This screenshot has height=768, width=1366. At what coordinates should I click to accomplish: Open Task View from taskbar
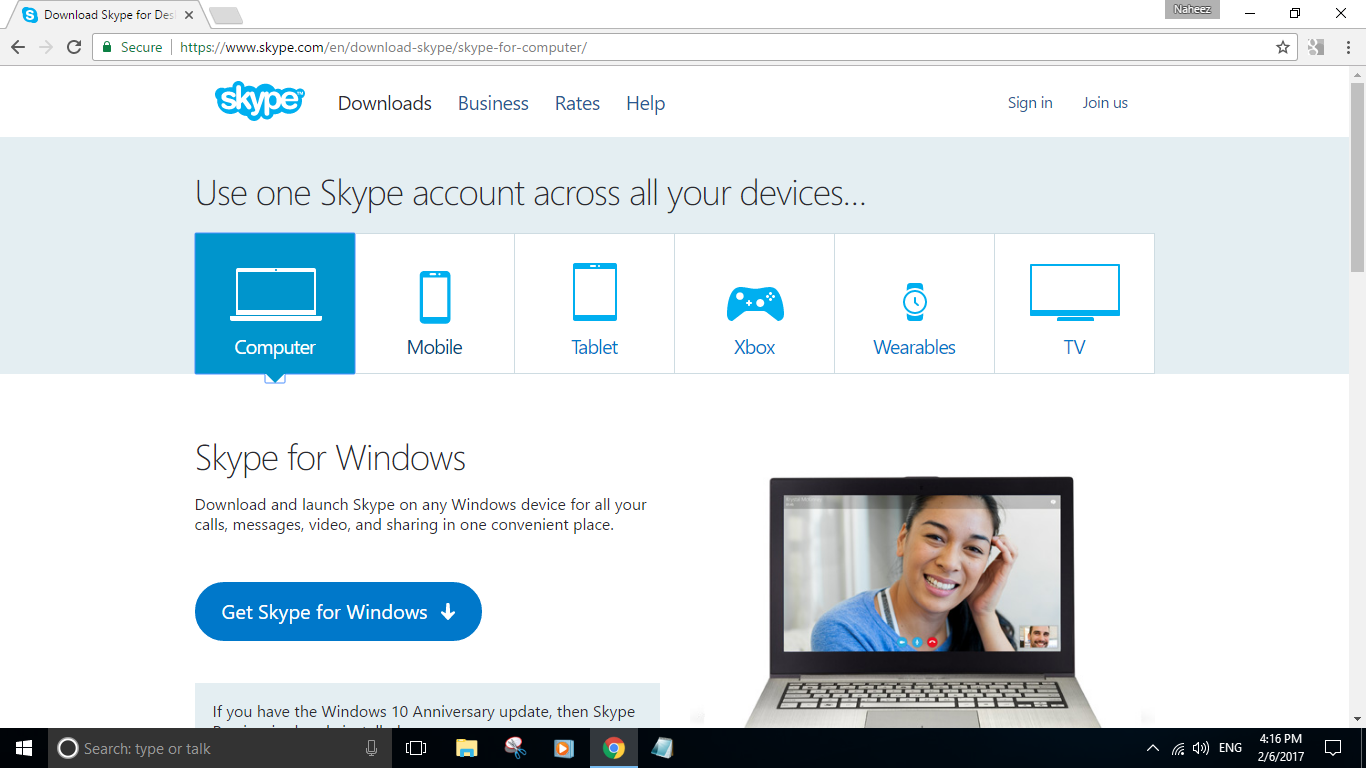pos(416,748)
